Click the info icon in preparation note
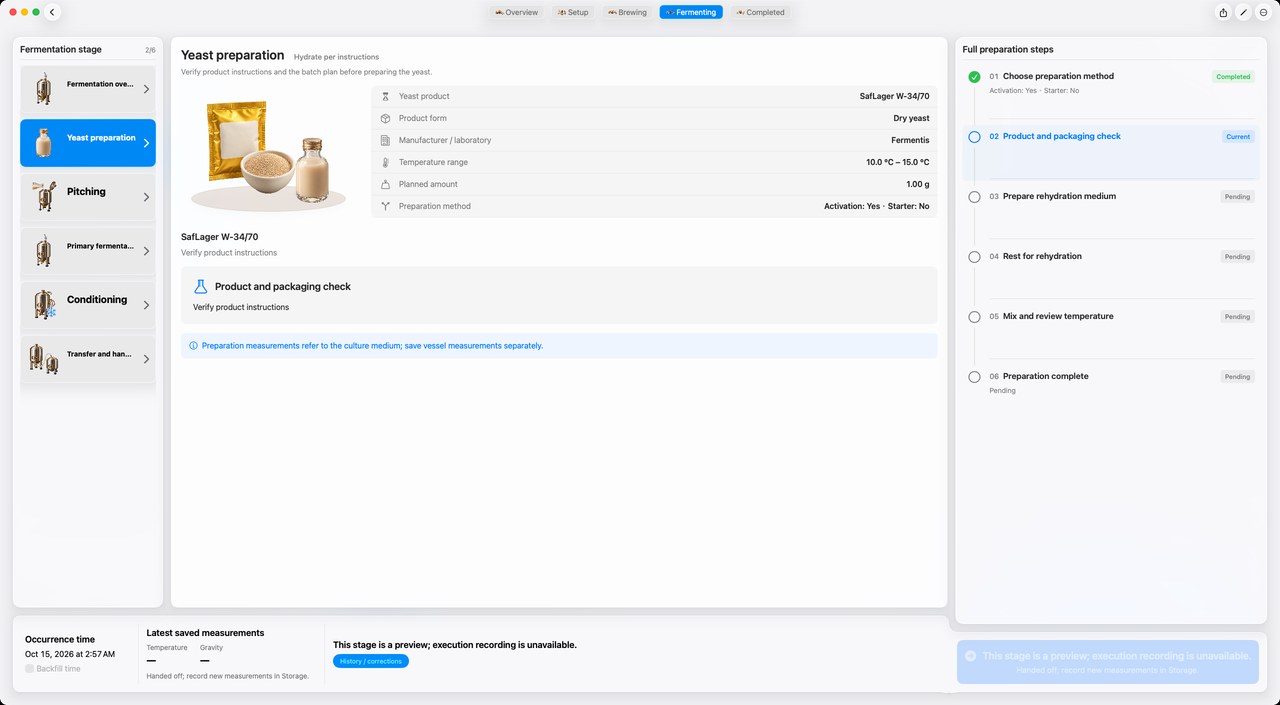1280x705 pixels. [193, 346]
